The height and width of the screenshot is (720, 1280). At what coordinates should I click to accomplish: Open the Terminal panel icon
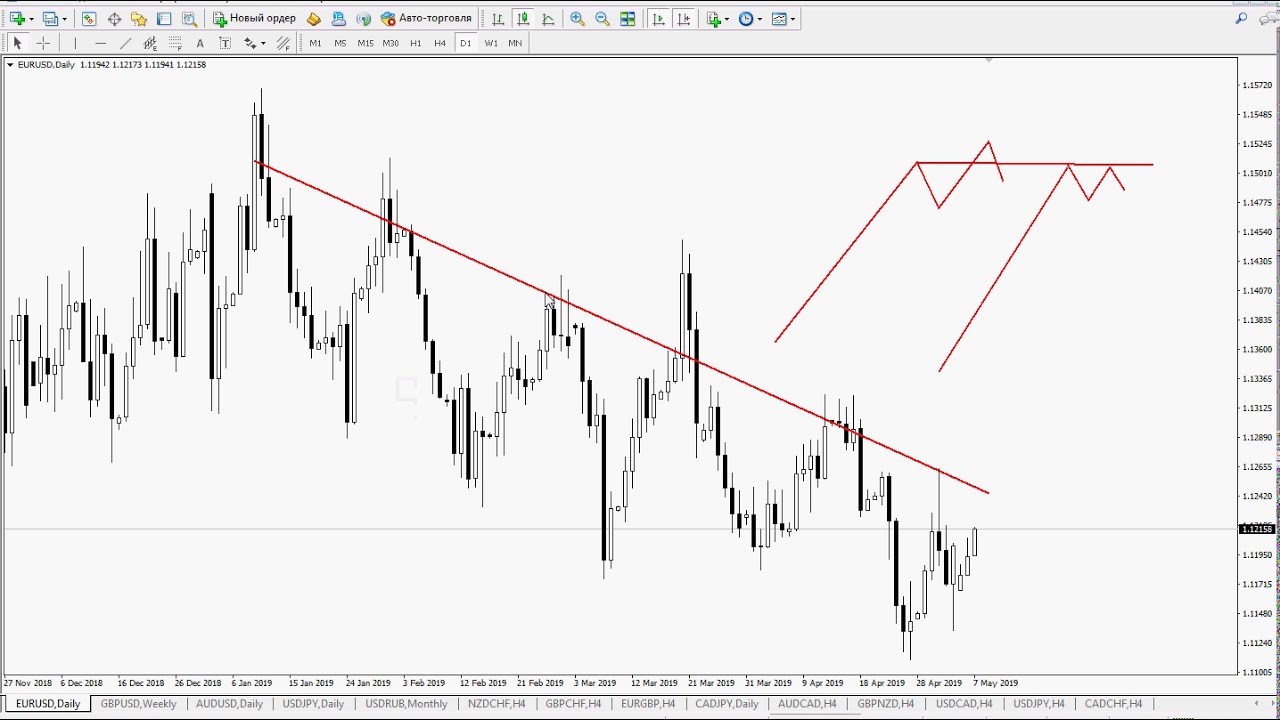(x=164, y=19)
